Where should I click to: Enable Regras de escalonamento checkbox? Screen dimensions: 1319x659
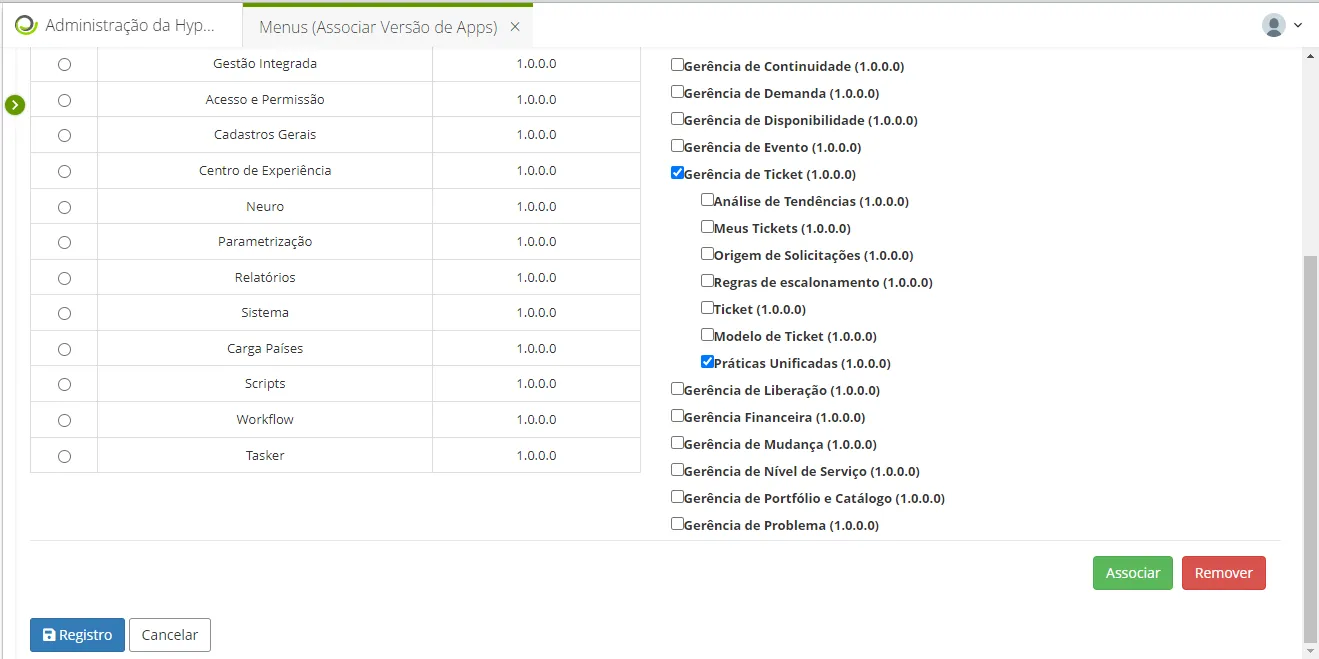(707, 281)
